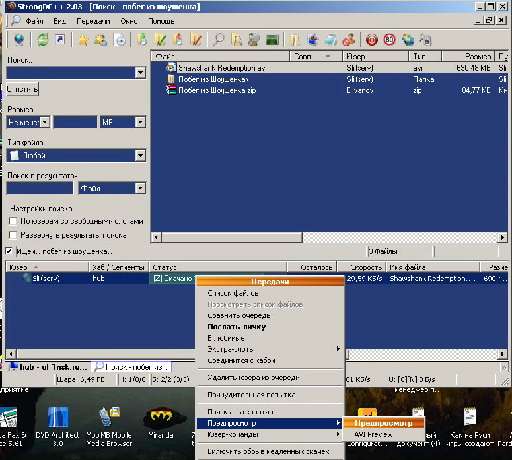The height and width of the screenshot is (460, 512).
Task: Open the 'Файл' search-in-results dropdown
Action: (140, 188)
